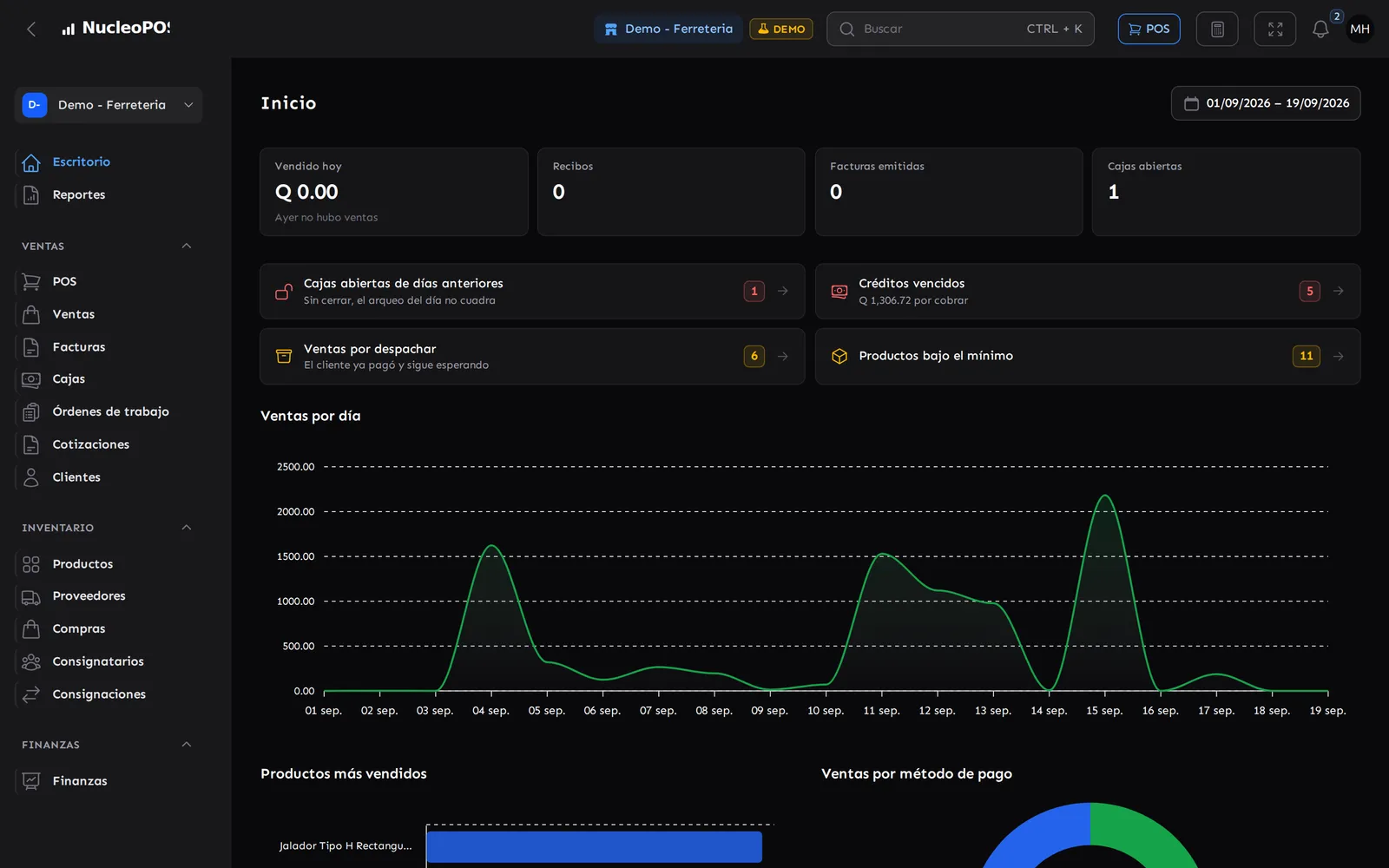Open Órdenes de trabajo
The width and height of the screenshot is (1389, 868).
(111, 412)
